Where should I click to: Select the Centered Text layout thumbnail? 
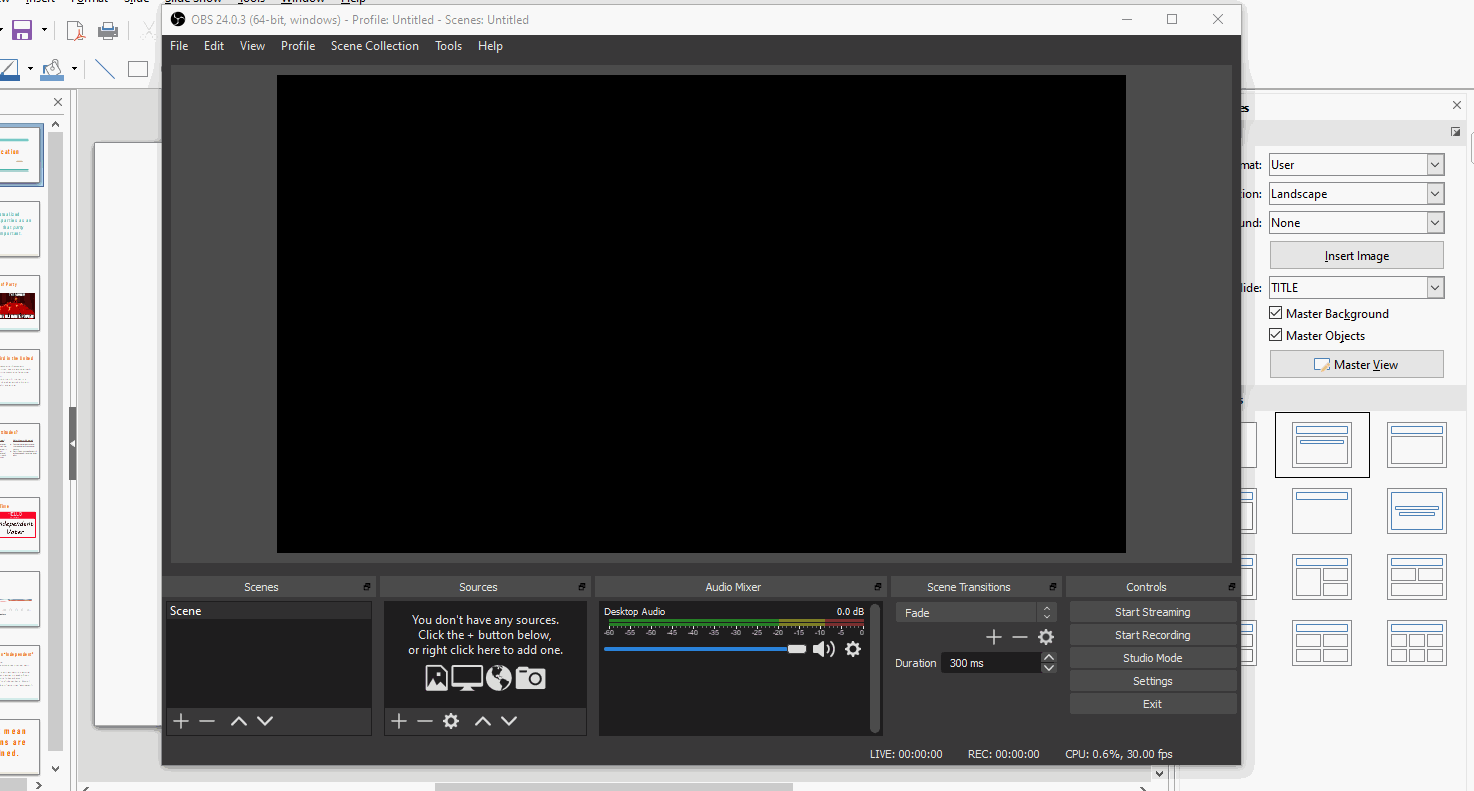point(1417,511)
